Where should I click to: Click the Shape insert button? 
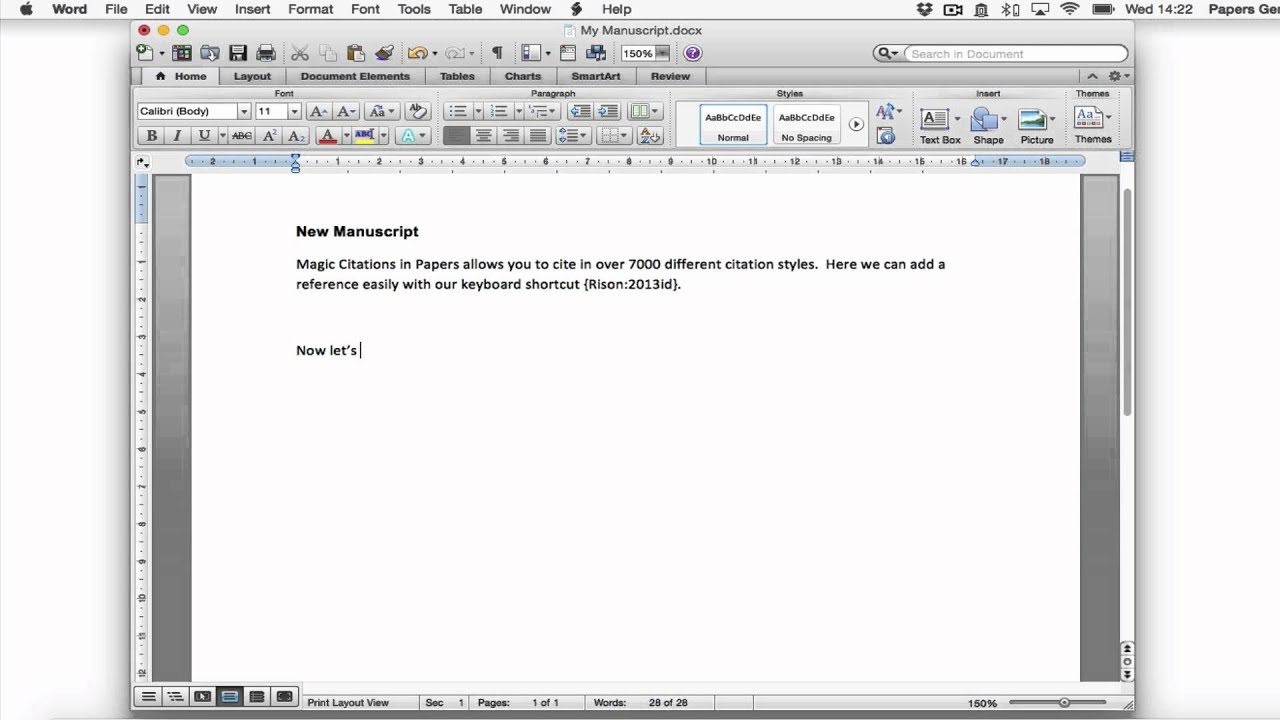[988, 125]
